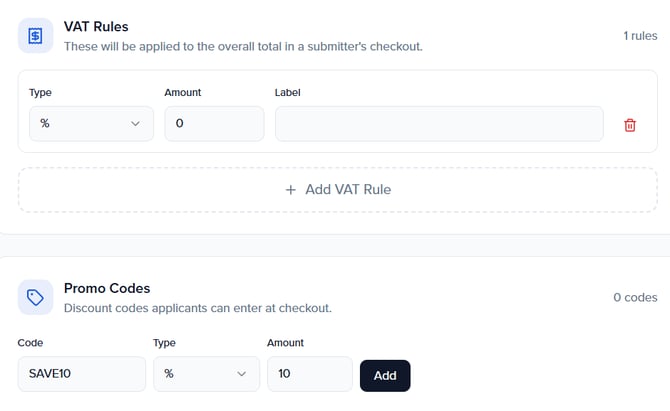
Task: Select the VAT Rules section heading
Action: pyautogui.click(x=96, y=27)
